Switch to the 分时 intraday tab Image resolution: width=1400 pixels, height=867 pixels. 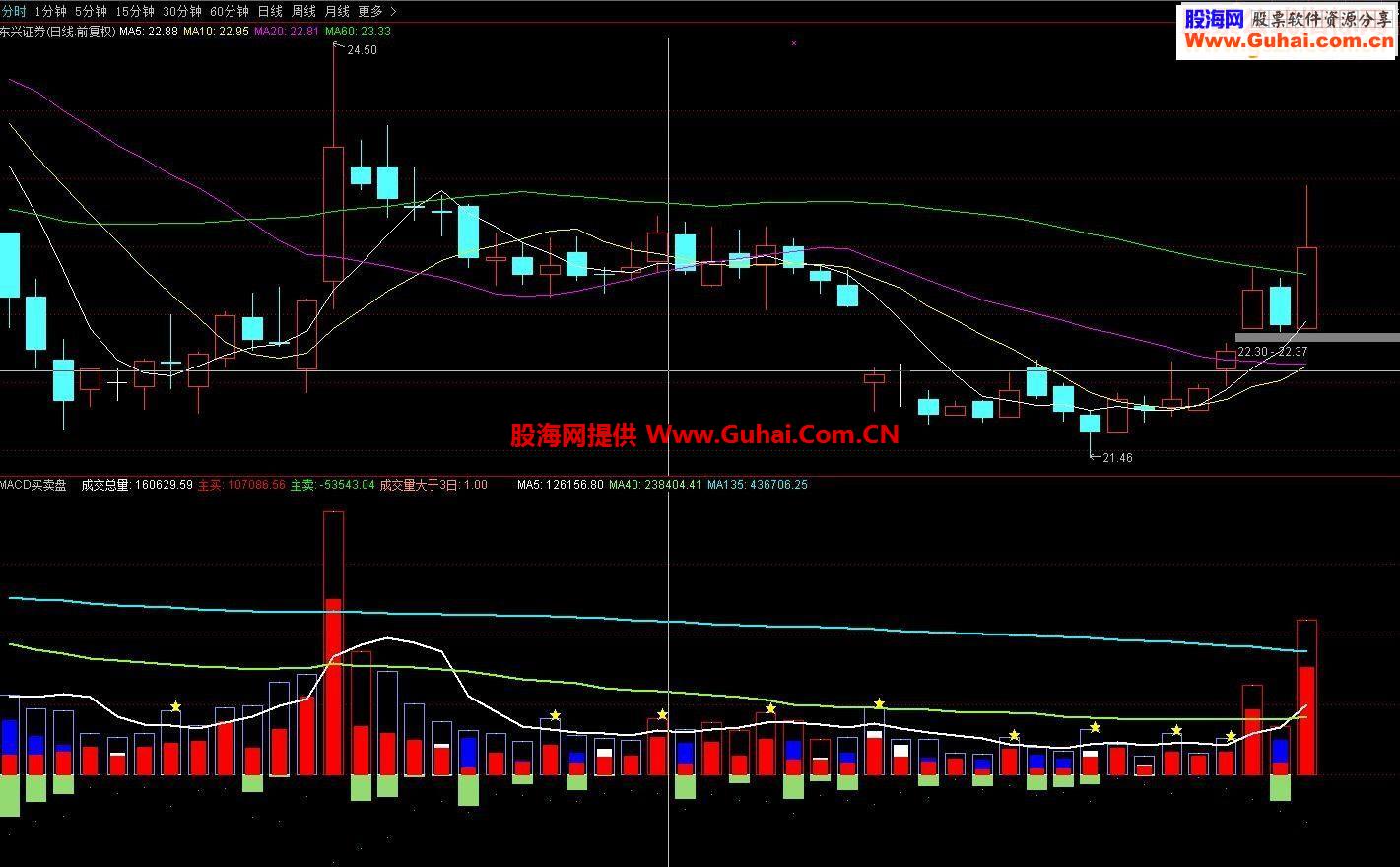click(14, 11)
